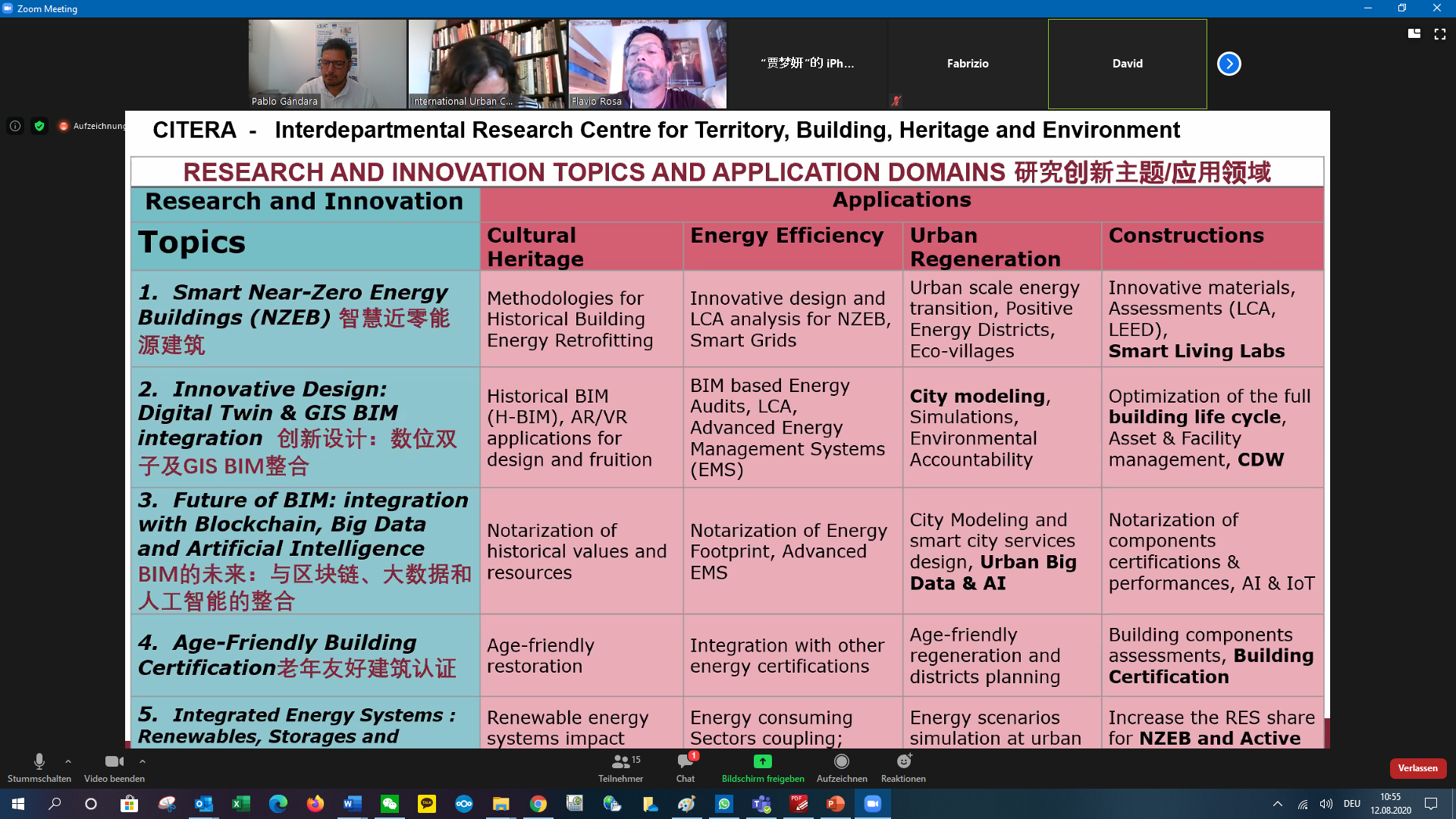Enter fullscreen mode icon top right
The image size is (1456, 819).
coord(1439,34)
